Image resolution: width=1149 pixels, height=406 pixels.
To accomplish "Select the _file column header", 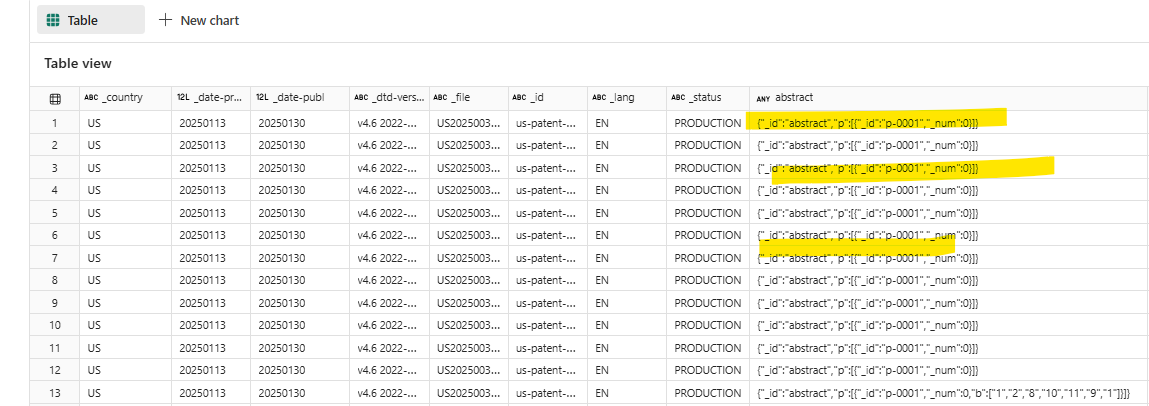I will tap(468, 97).
